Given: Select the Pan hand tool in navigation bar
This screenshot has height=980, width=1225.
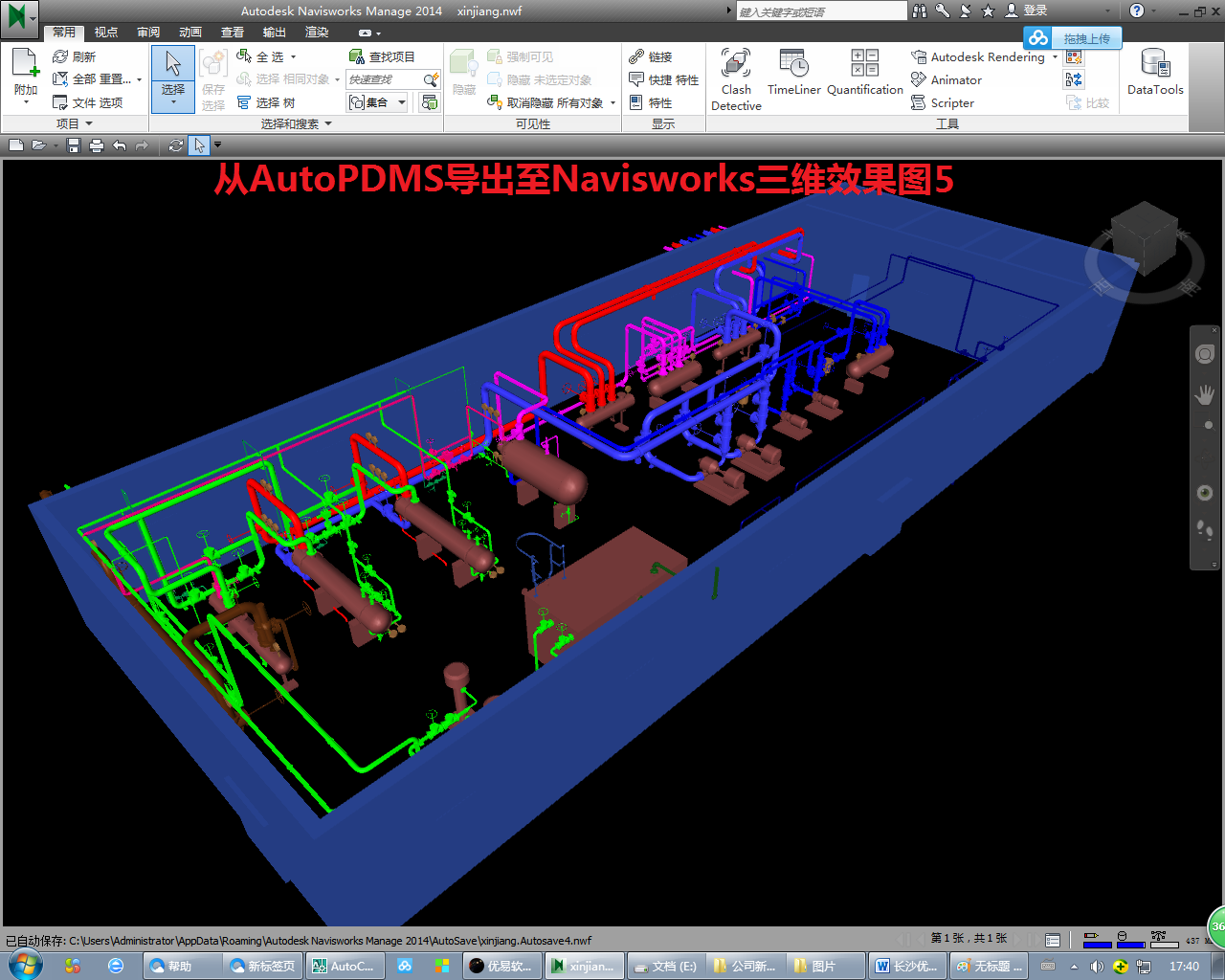Looking at the screenshot, I should pyautogui.click(x=1205, y=394).
